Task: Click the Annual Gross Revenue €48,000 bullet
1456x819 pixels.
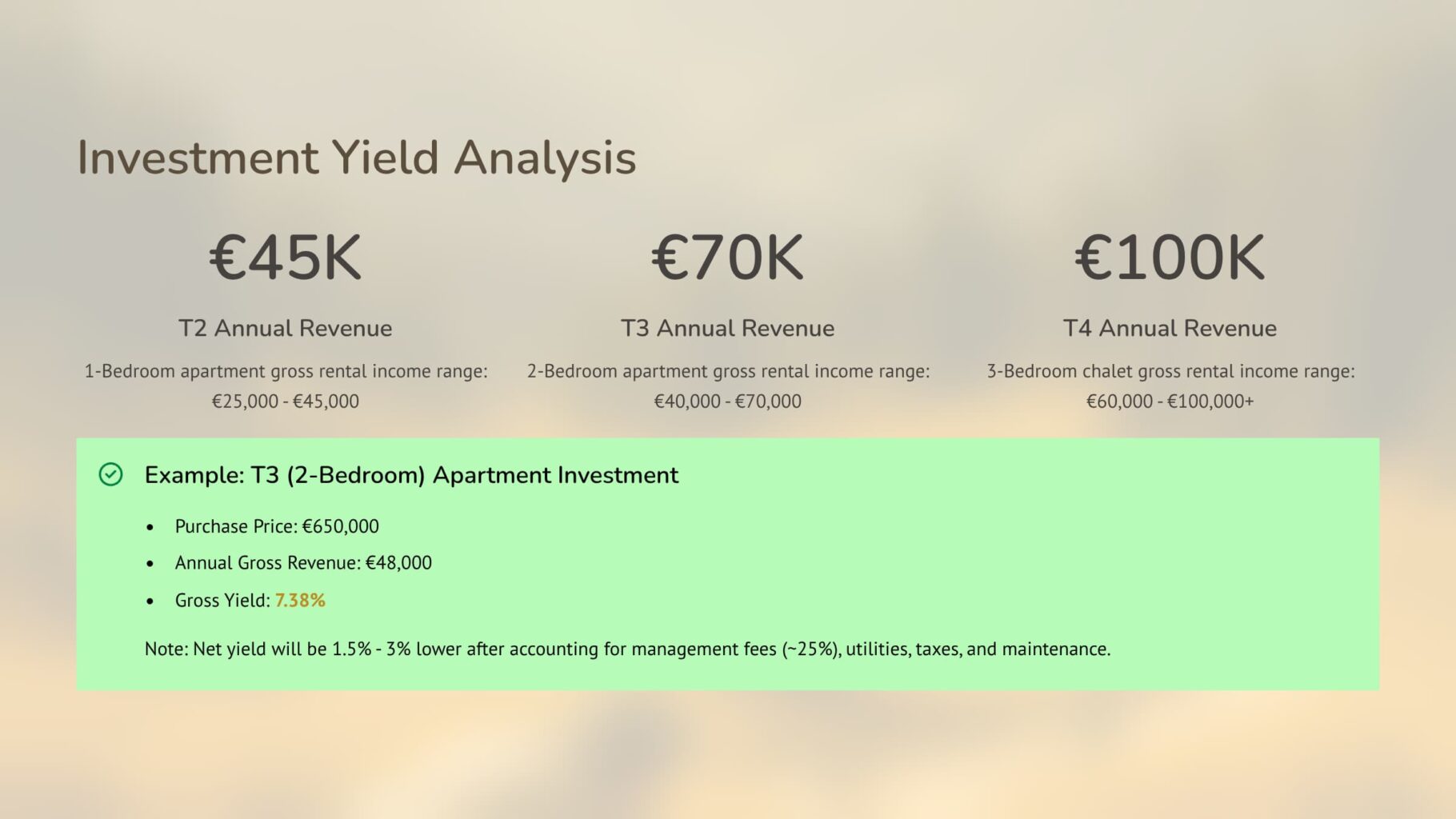Action: [x=303, y=563]
